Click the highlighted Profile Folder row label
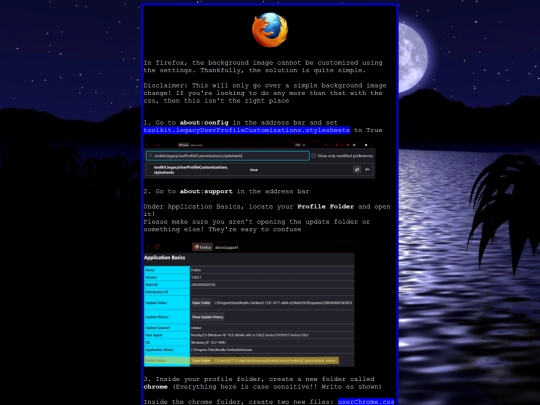 (156, 361)
